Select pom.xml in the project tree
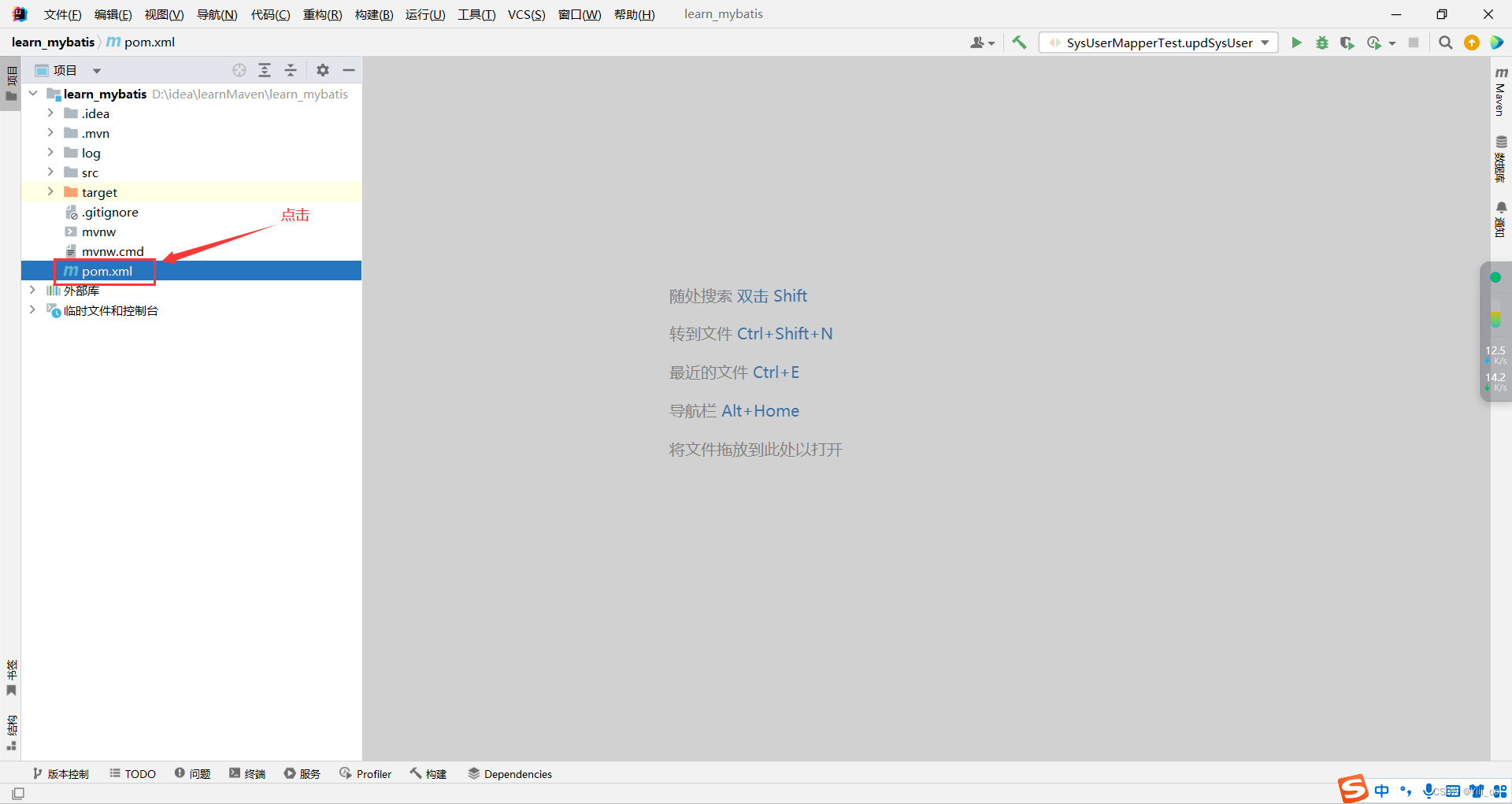Screen dimensions: 1512x804 [105, 271]
